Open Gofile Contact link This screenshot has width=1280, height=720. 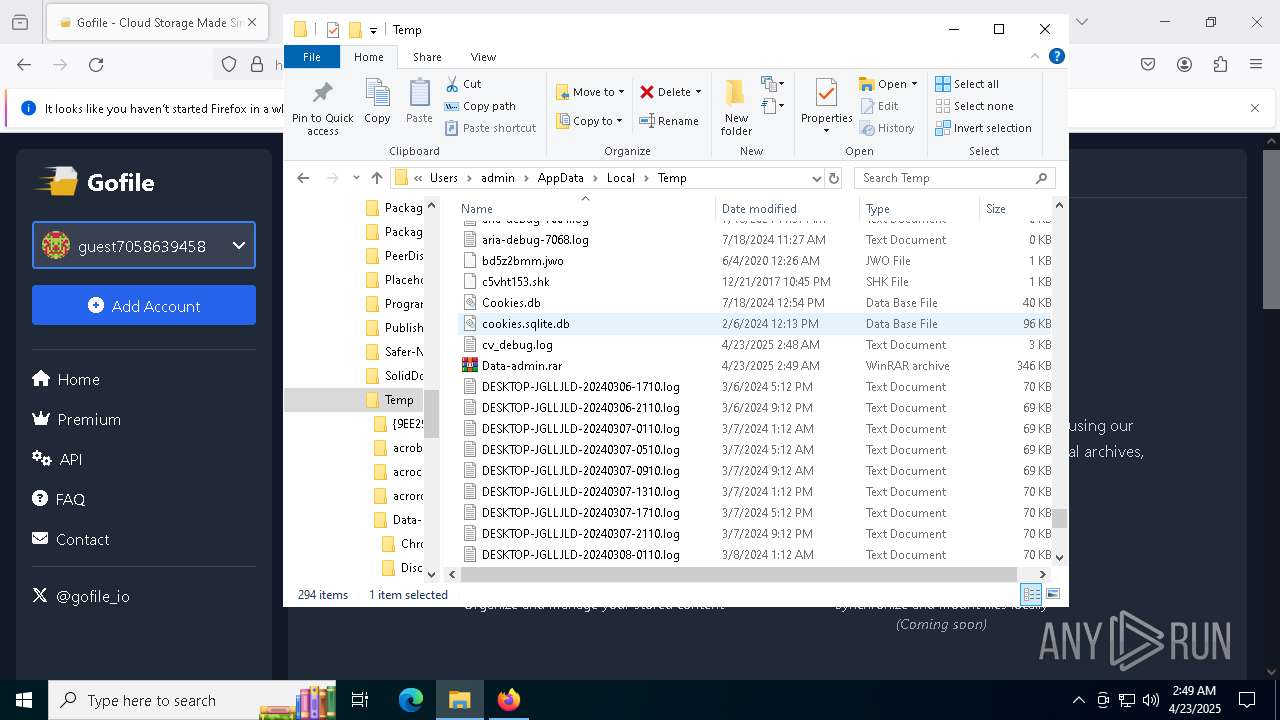[71, 539]
